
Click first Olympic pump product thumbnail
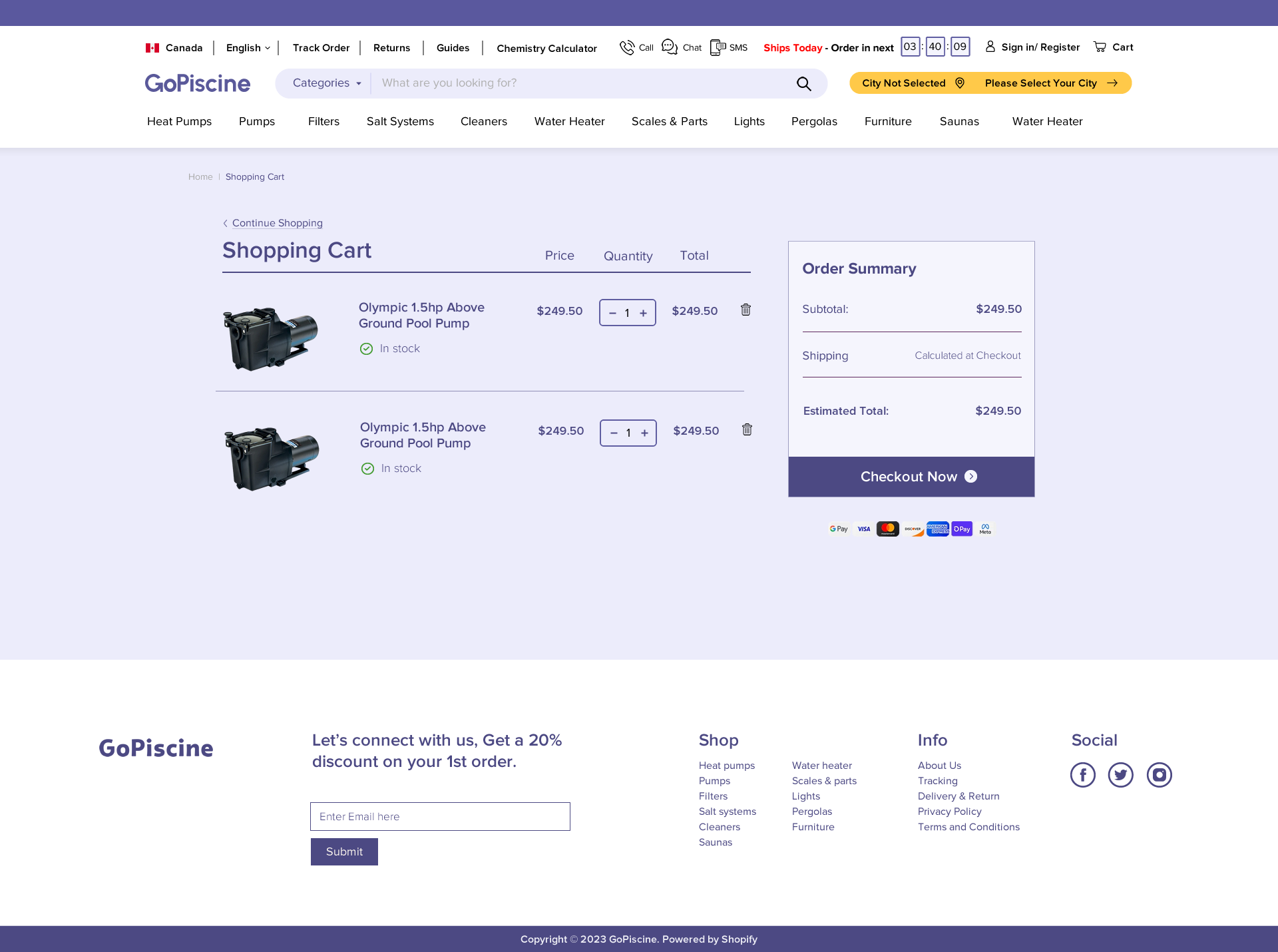[271, 339]
